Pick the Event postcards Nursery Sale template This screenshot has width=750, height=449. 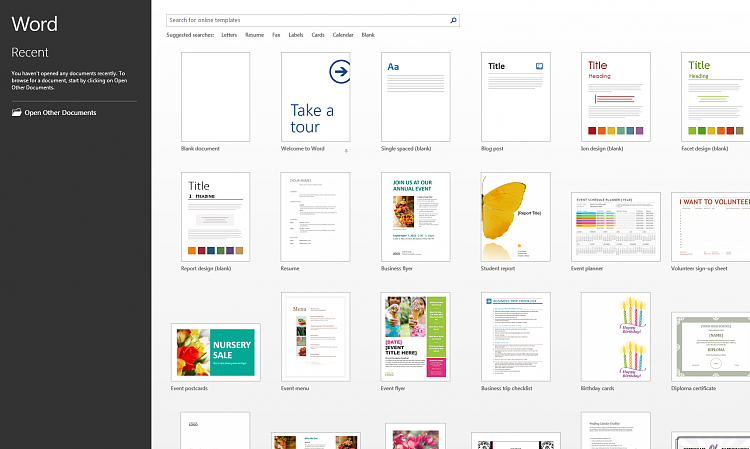click(x=216, y=352)
